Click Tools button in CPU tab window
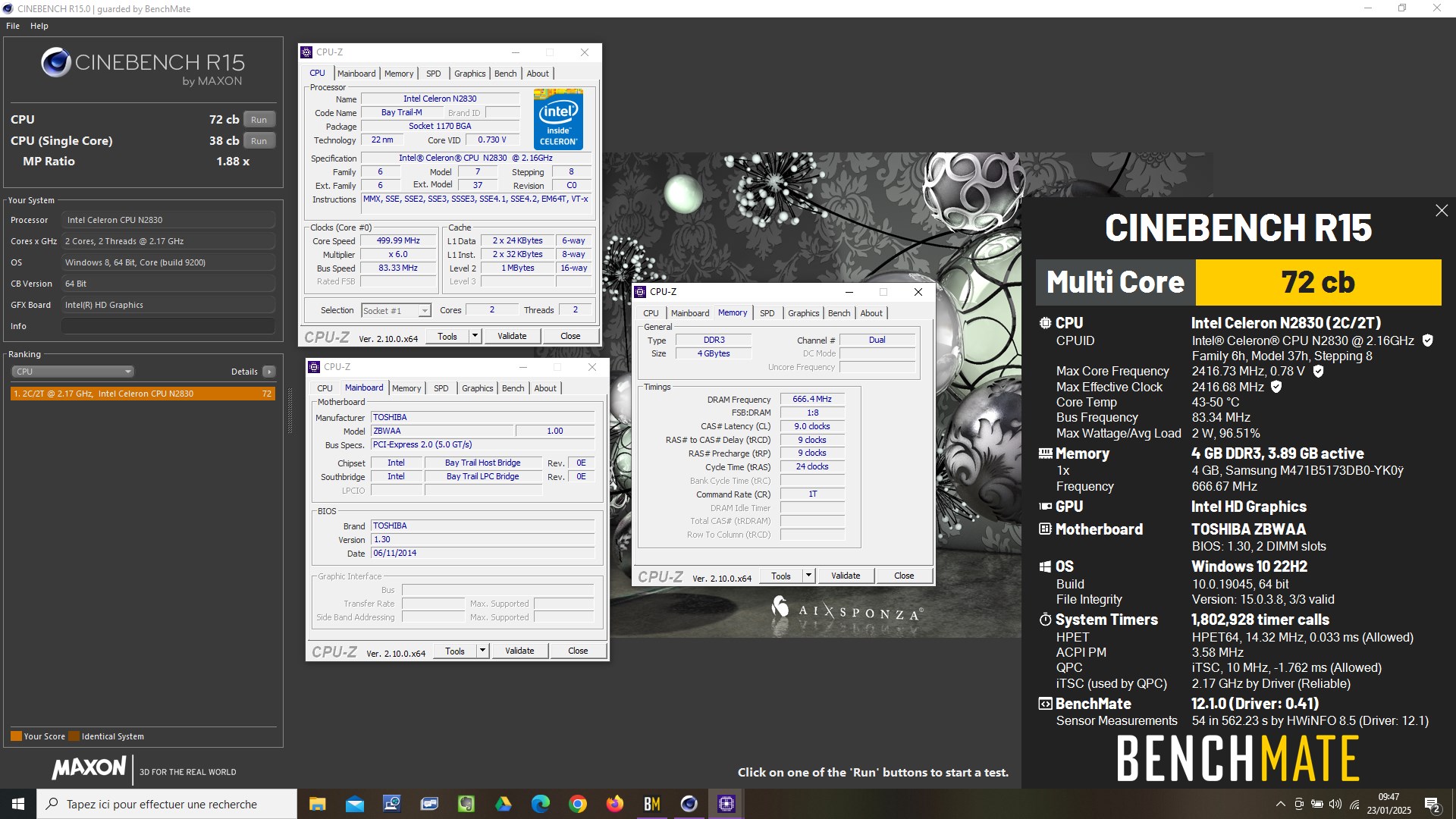The width and height of the screenshot is (1456, 819). 447,336
